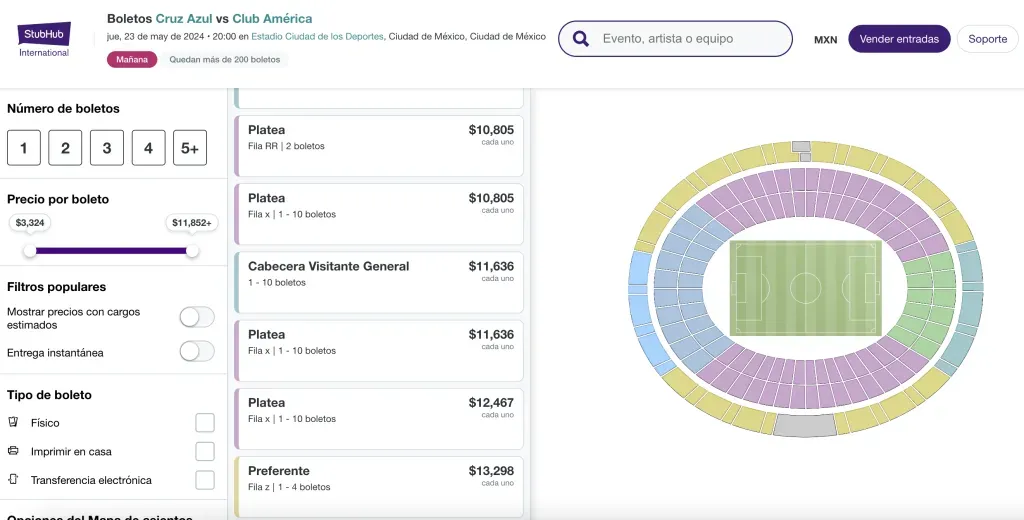This screenshot has height=520, width=1024.
Task: Open the Preferente Fila z listing
Action: point(380,486)
